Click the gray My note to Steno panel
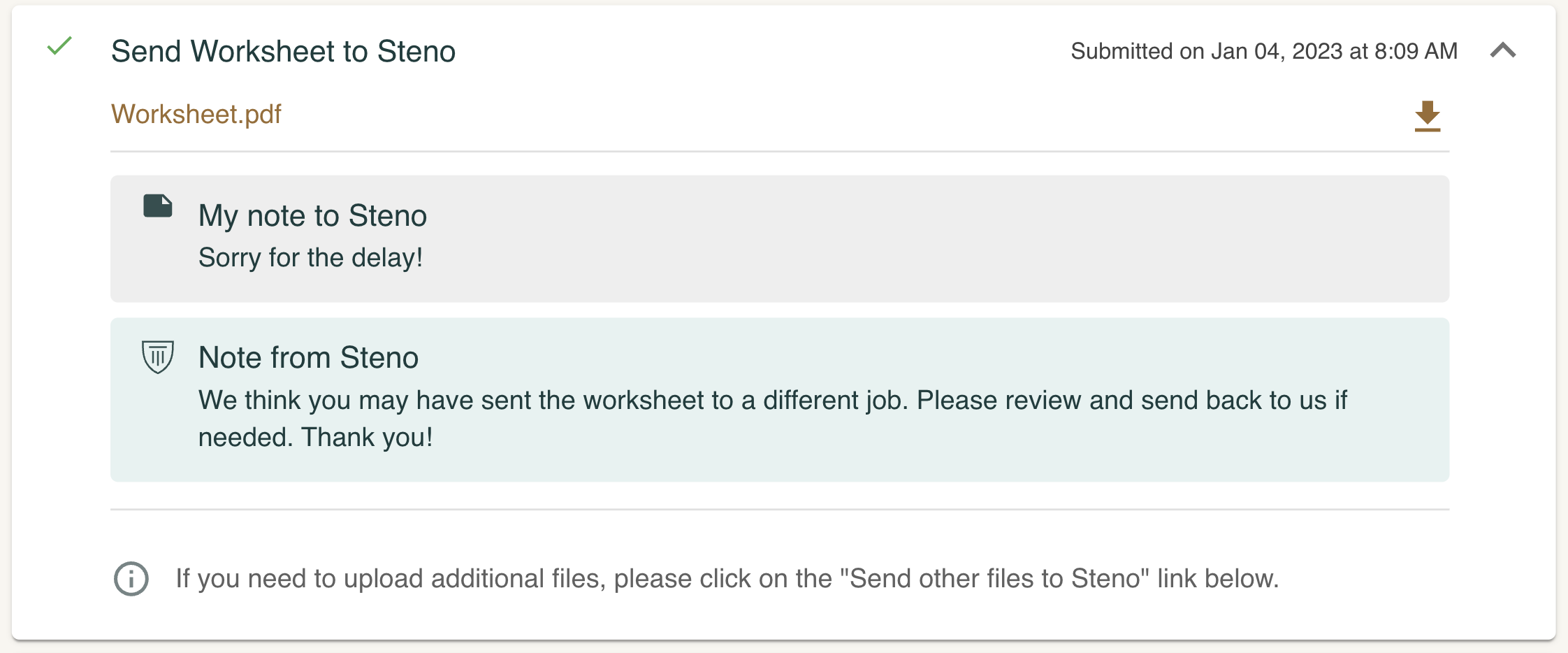The height and width of the screenshot is (653, 1568). (x=780, y=239)
